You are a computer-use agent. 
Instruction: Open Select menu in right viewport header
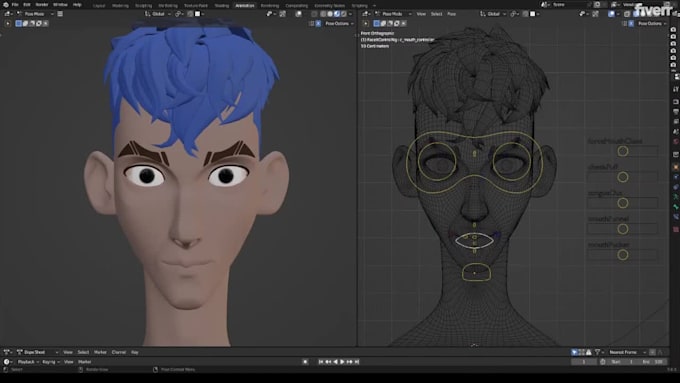coord(436,14)
